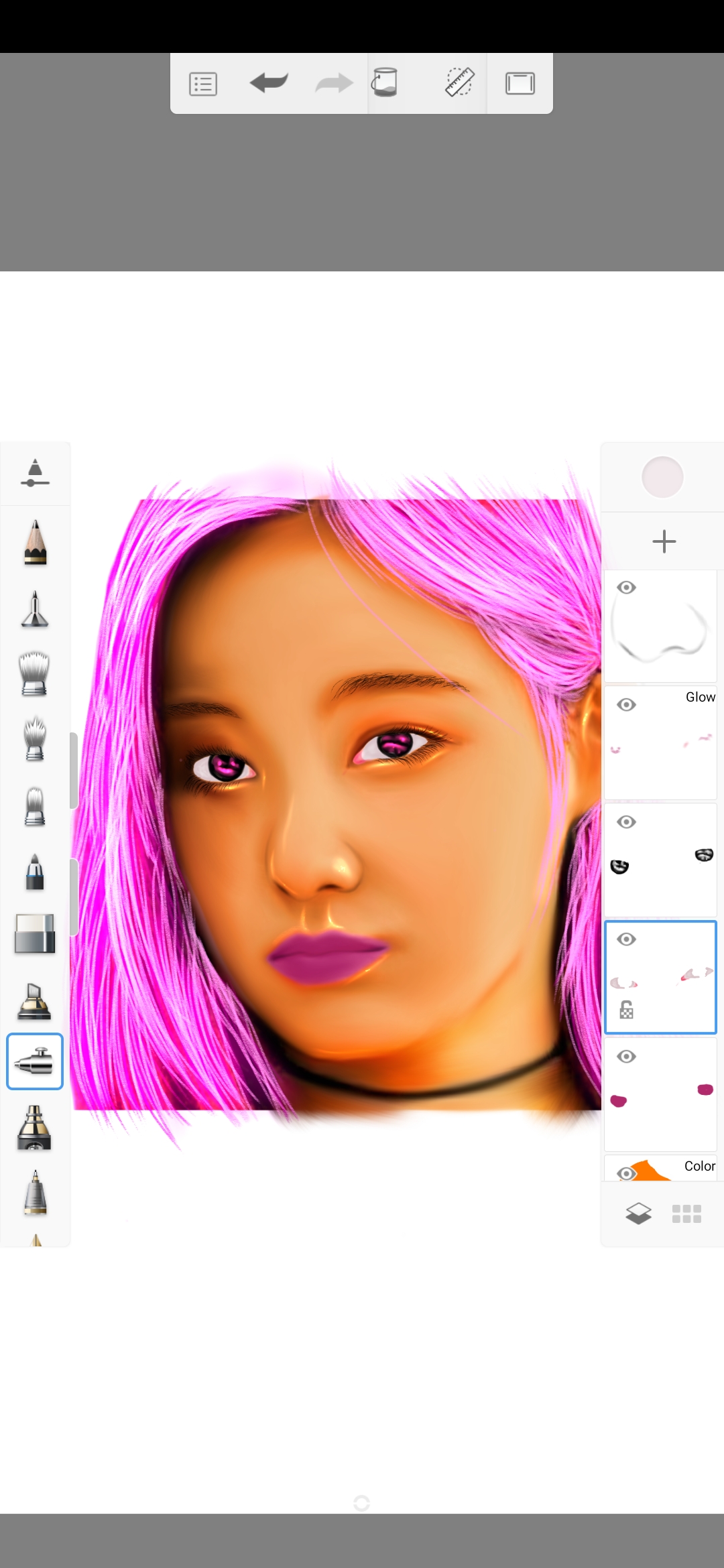Viewport: 724px width, 1568px height.
Task: Hide the black eyes layer
Action: click(627, 822)
